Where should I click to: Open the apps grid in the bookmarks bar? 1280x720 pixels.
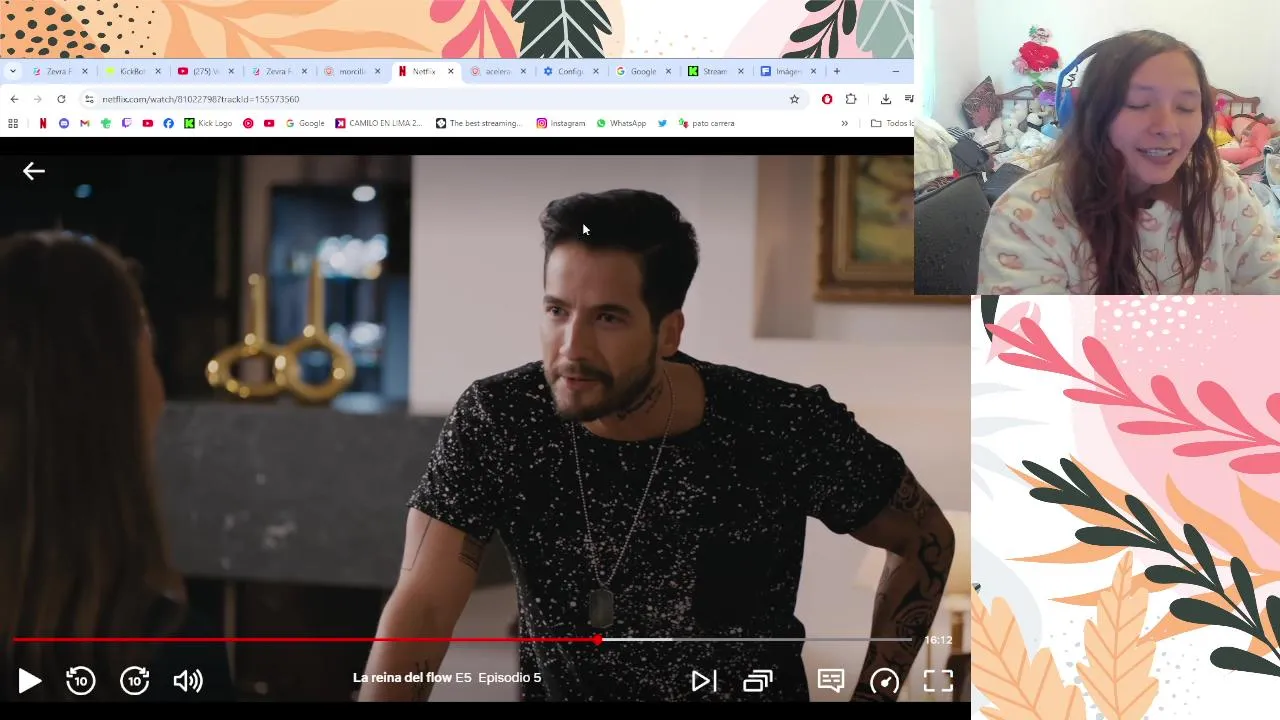[13, 123]
